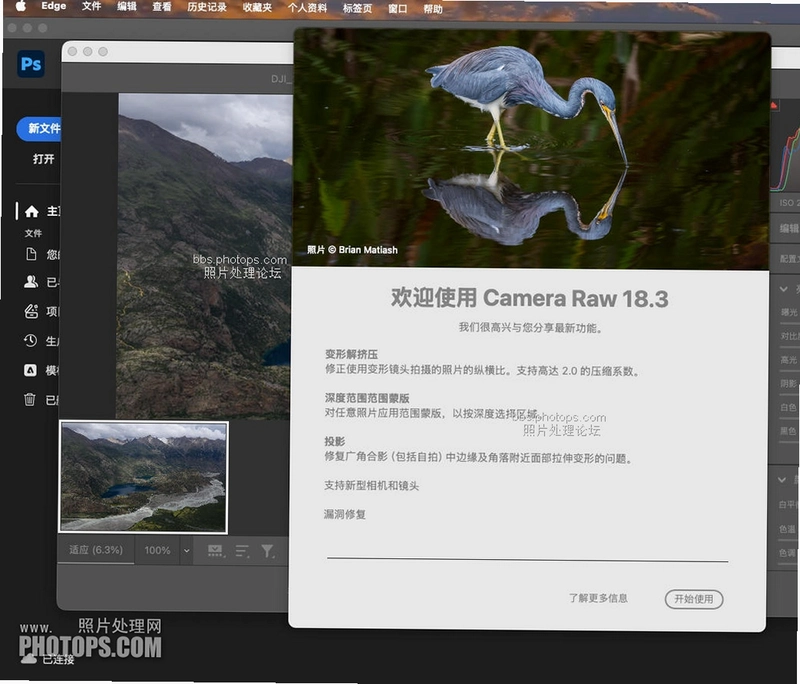Click the 变形解挤压 feature heading
Viewport: 800px width, 684px height.
tap(351, 354)
